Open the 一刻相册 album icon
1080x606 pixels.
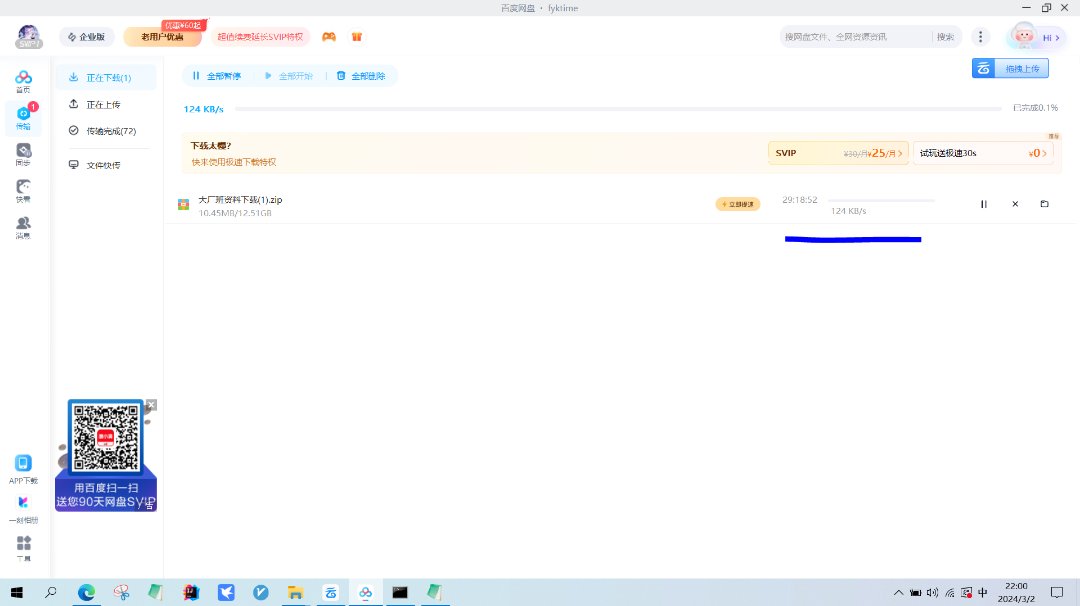(x=23, y=508)
